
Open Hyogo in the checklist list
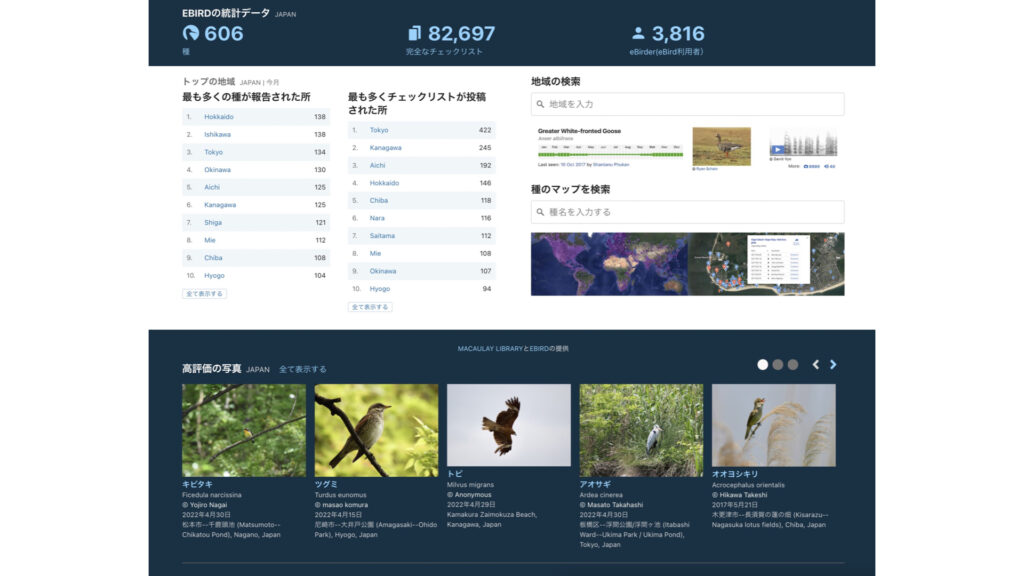pyautogui.click(x=379, y=289)
